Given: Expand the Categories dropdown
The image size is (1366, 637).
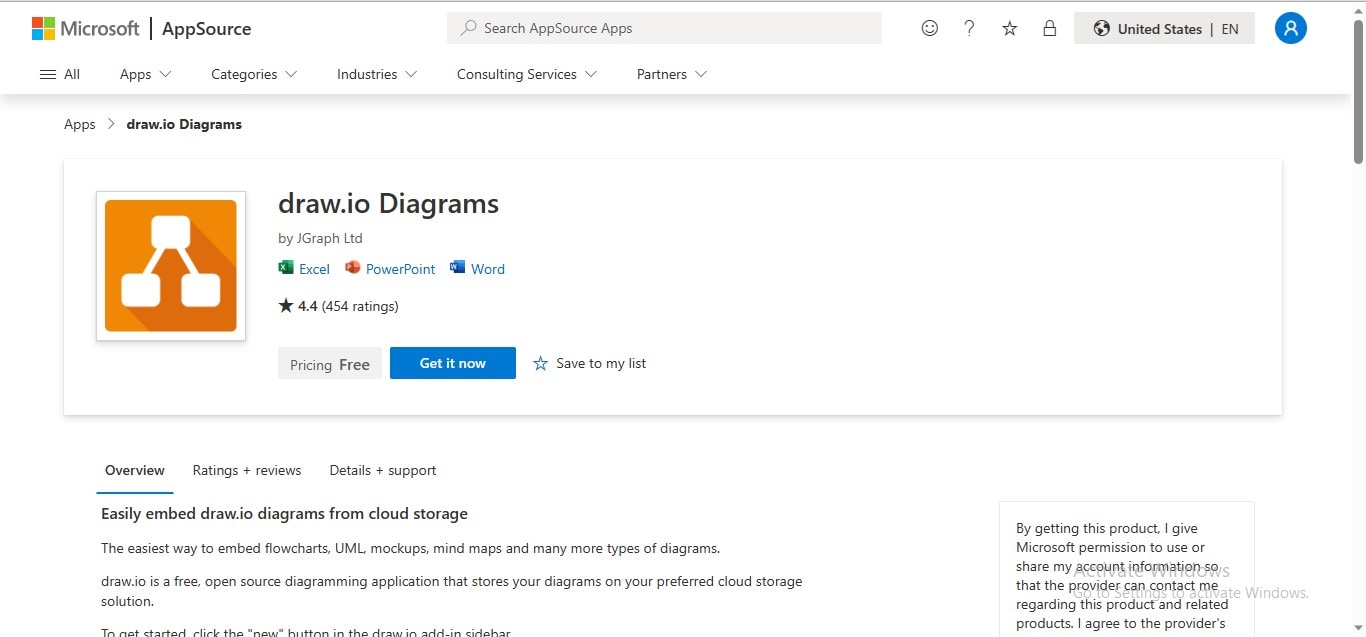Looking at the screenshot, I should coord(254,74).
